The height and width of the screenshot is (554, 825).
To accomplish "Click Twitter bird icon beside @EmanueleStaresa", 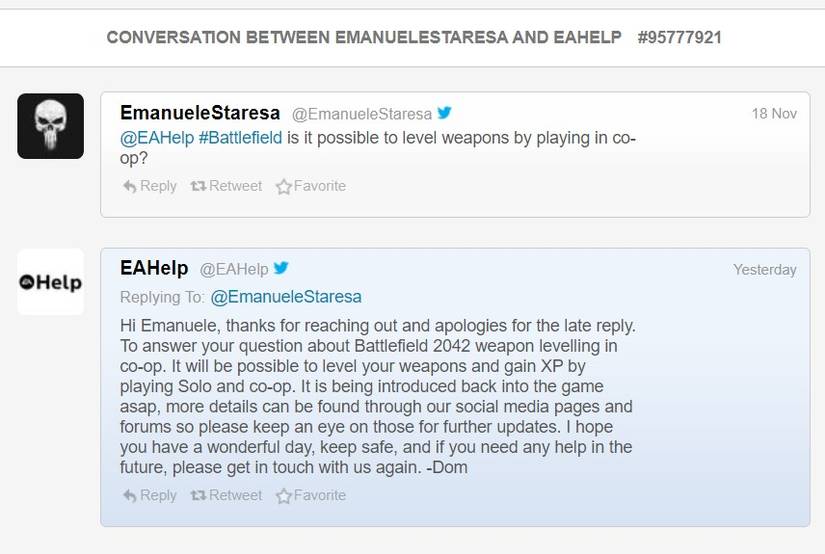I will tap(444, 113).
